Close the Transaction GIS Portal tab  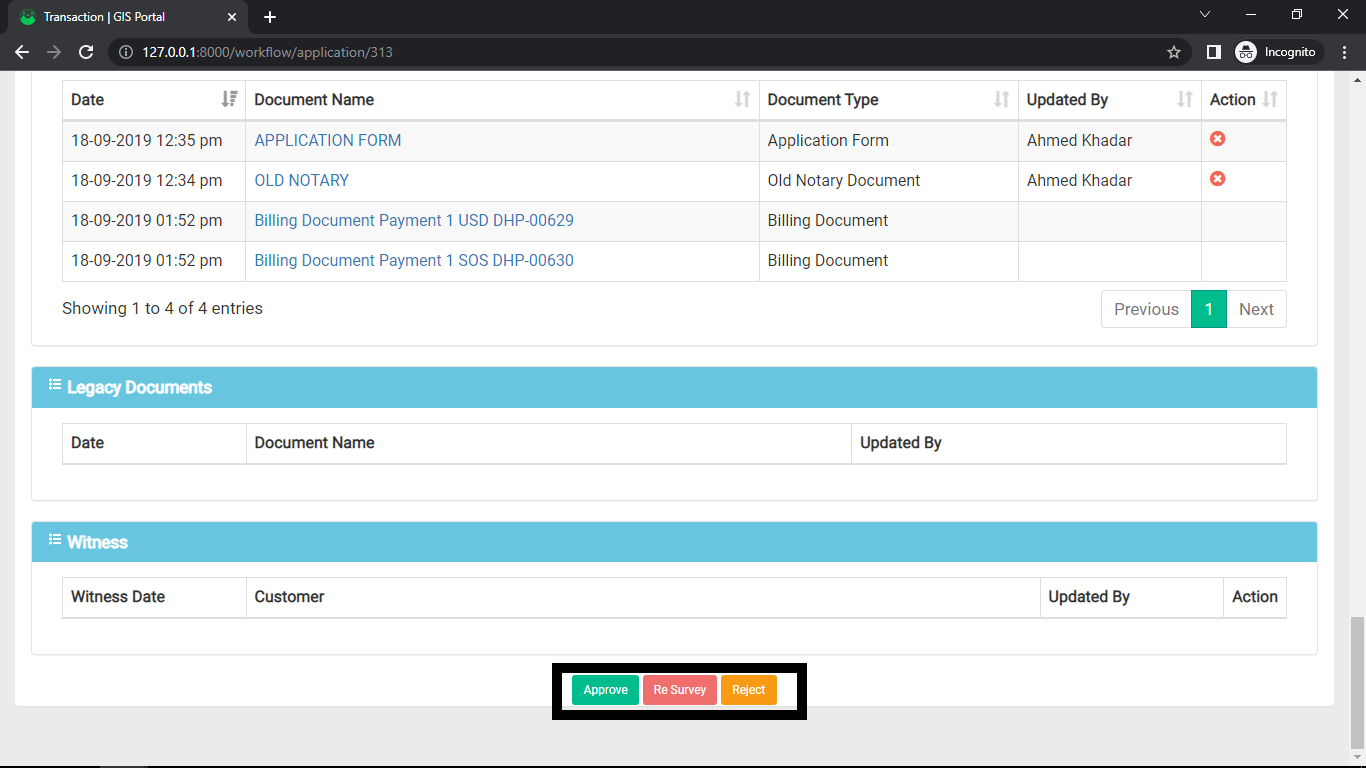231,17
